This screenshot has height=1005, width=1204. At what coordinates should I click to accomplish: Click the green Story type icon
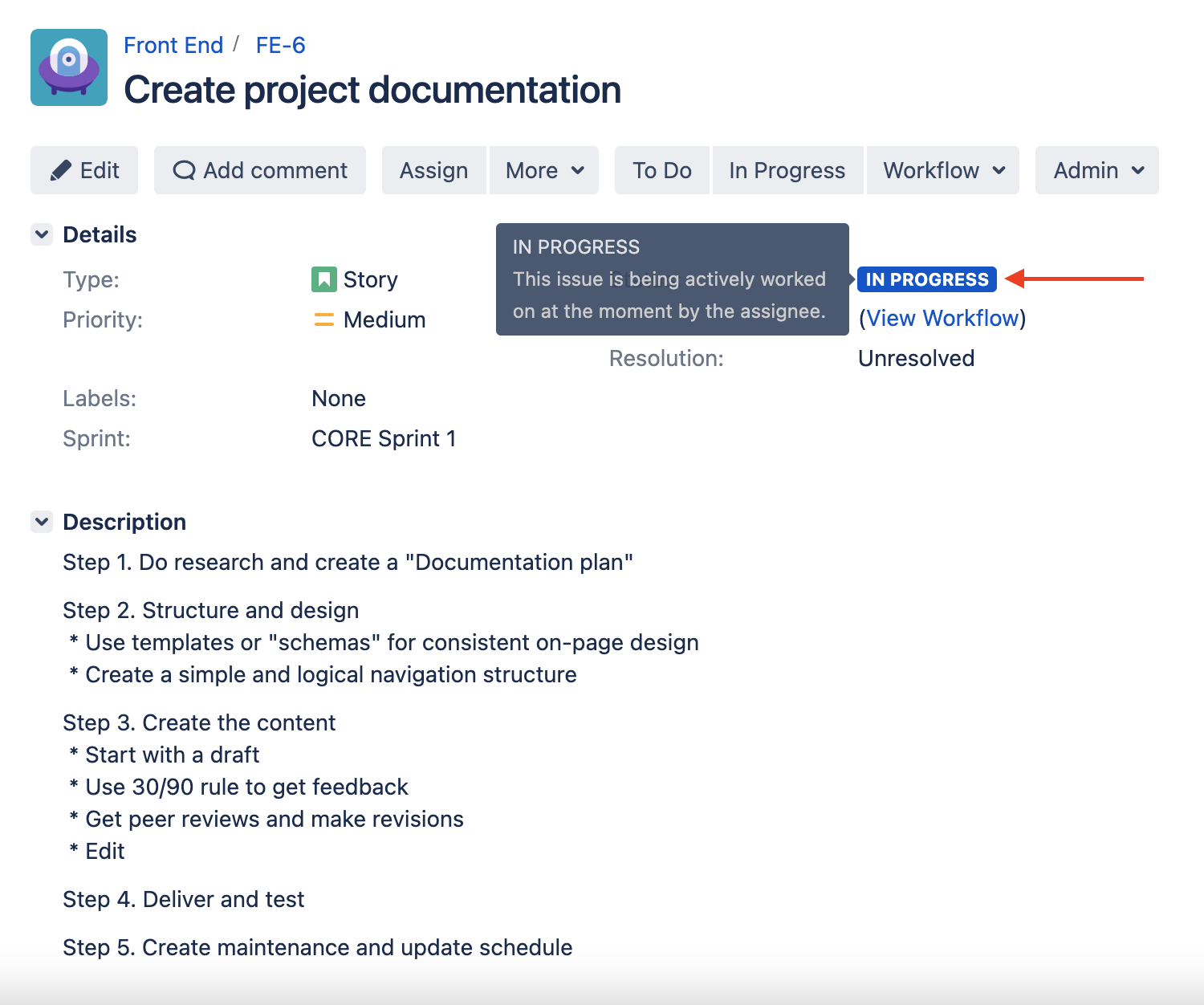point(323,279)
